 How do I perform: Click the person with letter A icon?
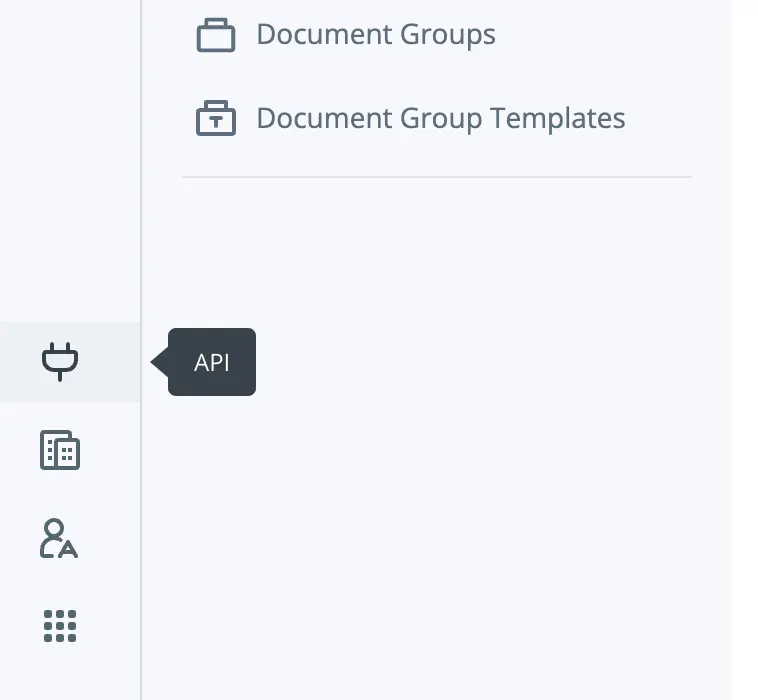point(59,538)
